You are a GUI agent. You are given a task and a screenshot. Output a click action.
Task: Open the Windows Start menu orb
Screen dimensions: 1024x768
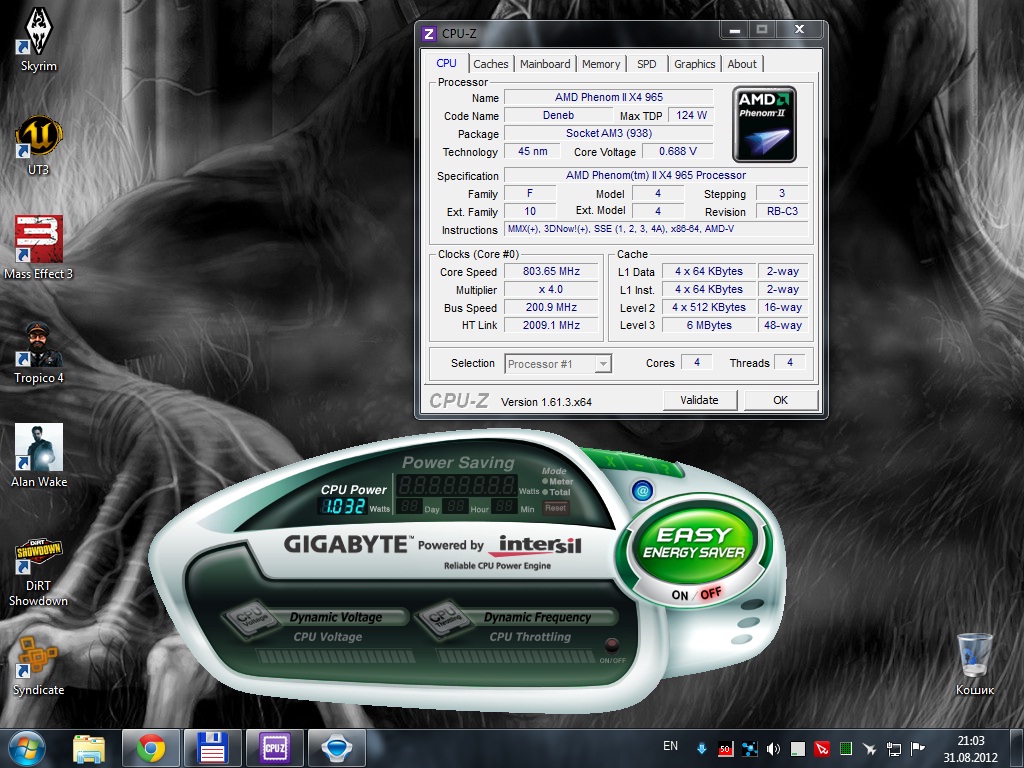pyautogui.click(x=27, y=748)
